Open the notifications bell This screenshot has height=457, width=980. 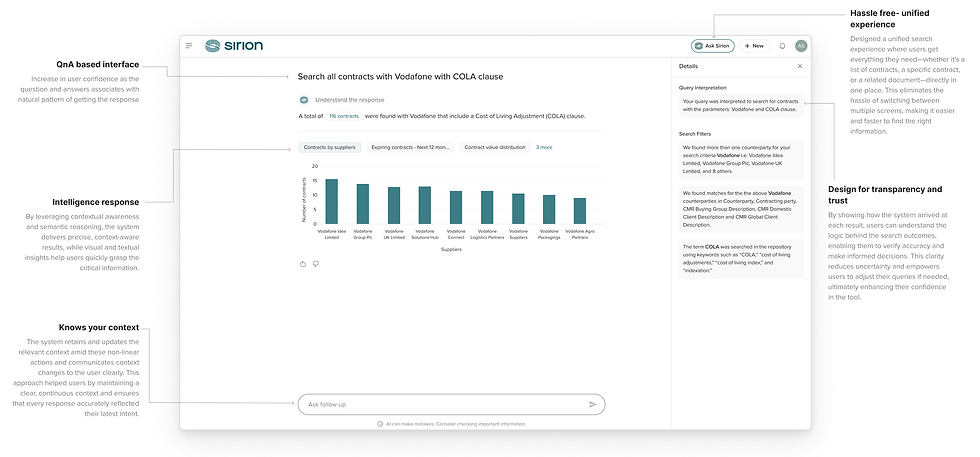coord(782,46)
